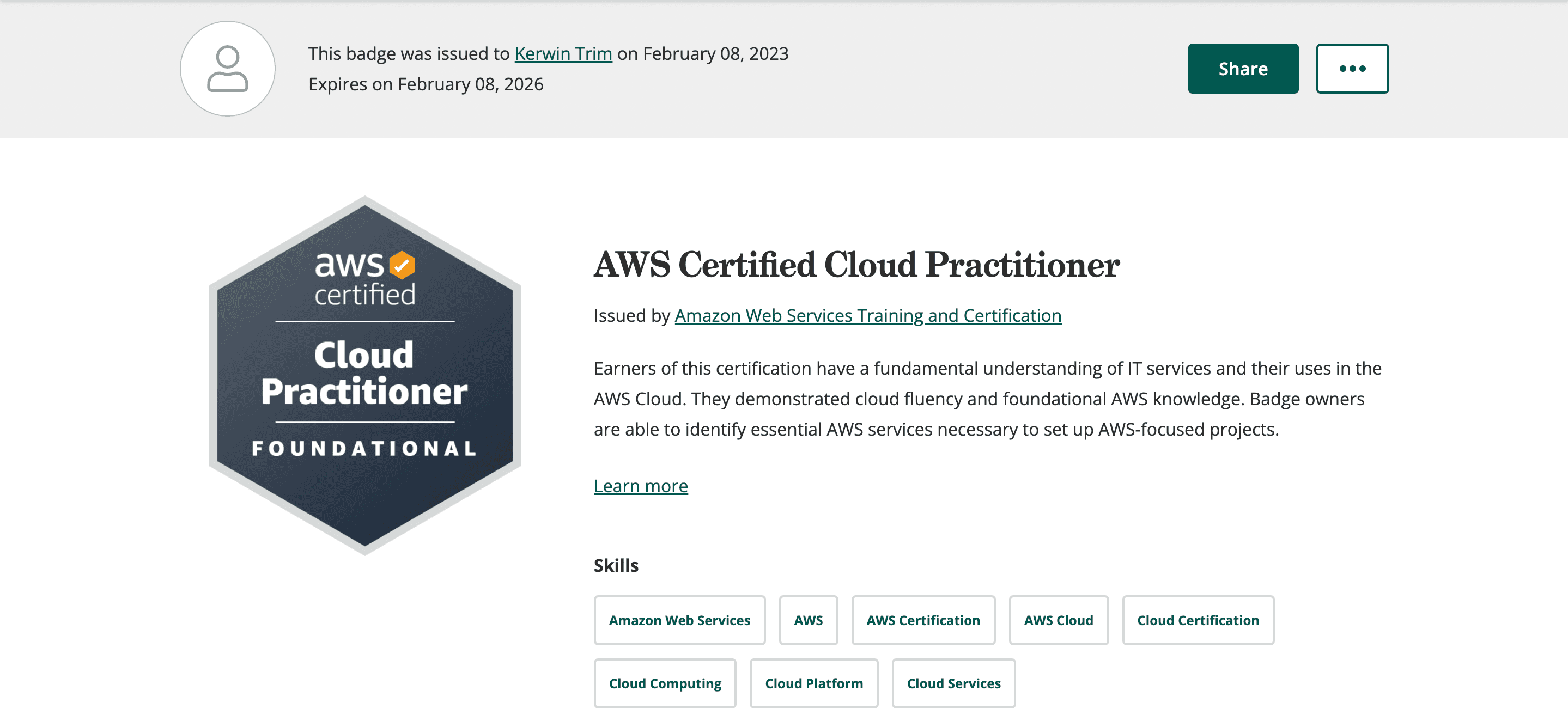
Task: Click the FOUNDATIONAL label on the badge
Action: pos(364,449)
